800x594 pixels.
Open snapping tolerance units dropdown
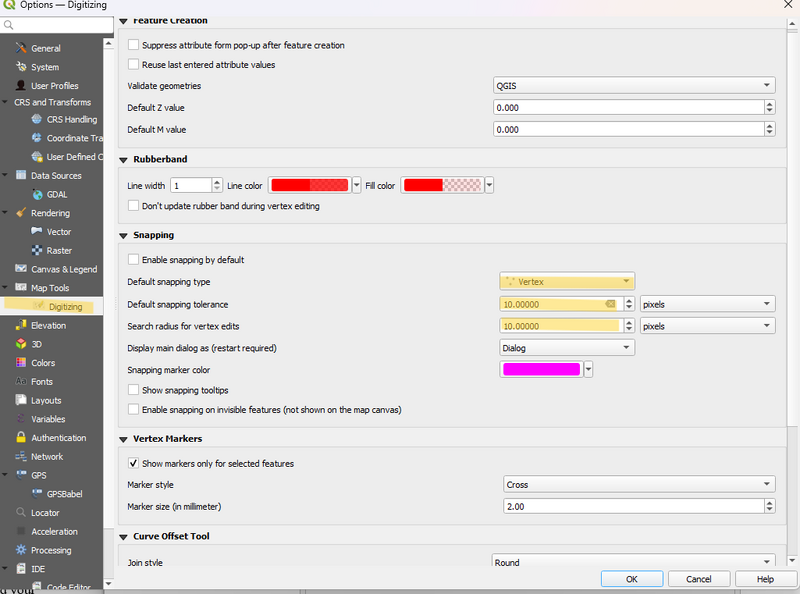pos(708,304)
